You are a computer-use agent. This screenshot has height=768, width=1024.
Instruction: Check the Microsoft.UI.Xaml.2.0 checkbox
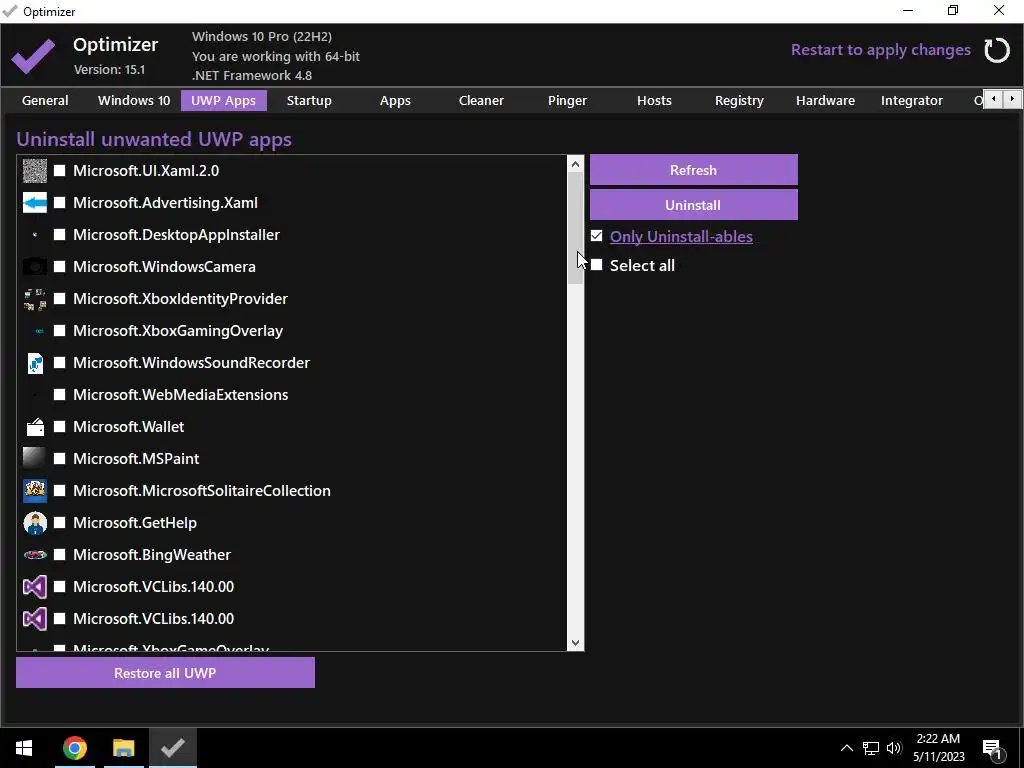pyautogui.click(x=59, y=171)
